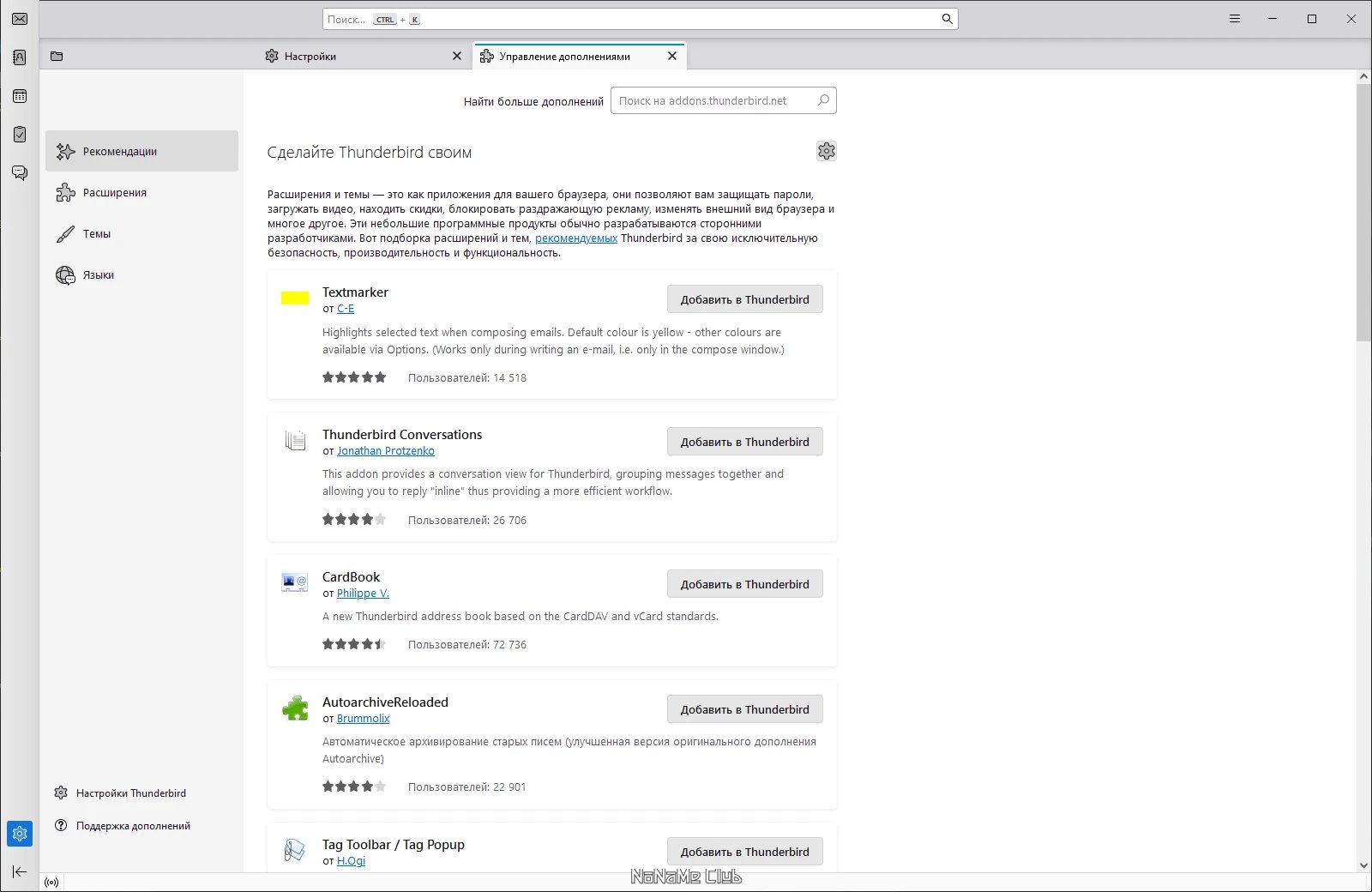Image resolution: width=1372 pixels, height=892 pixels.
Task: Switch to the Настройки tab
Action: point(364,56)
